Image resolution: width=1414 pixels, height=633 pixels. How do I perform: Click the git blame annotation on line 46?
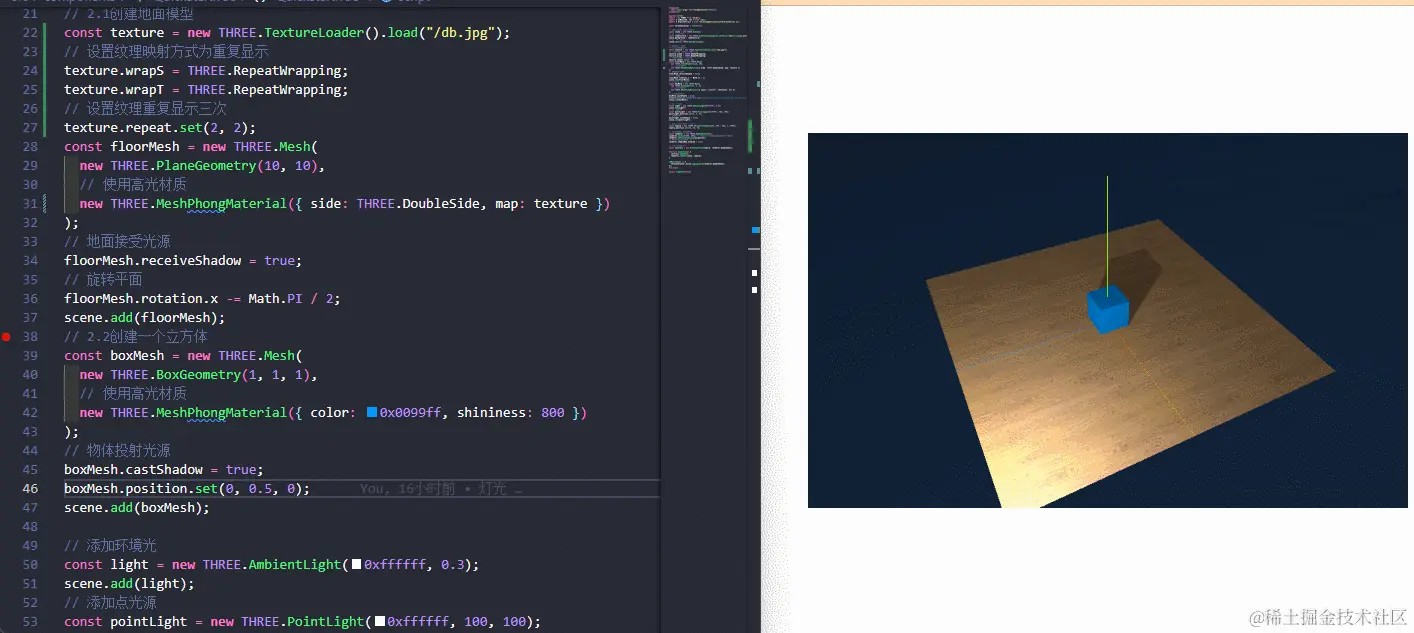(x=440, y=489)
